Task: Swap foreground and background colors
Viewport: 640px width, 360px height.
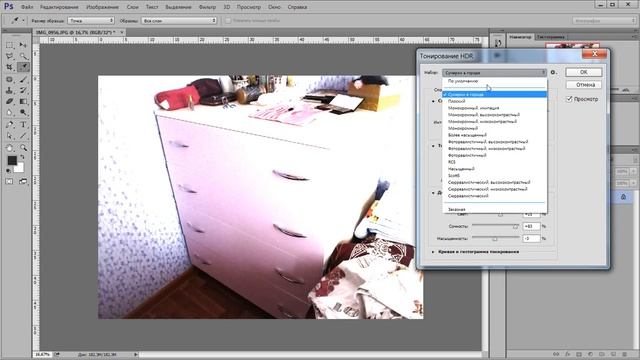Action: click(x=23, y=157)
